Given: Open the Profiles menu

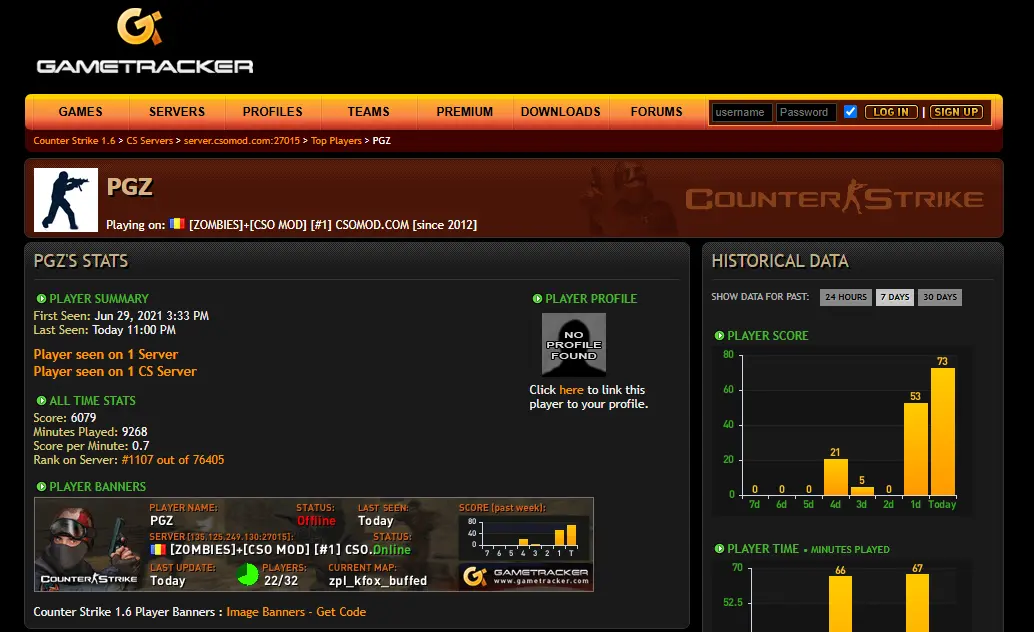Looking at the screenshot, I should tap(272, 111).
